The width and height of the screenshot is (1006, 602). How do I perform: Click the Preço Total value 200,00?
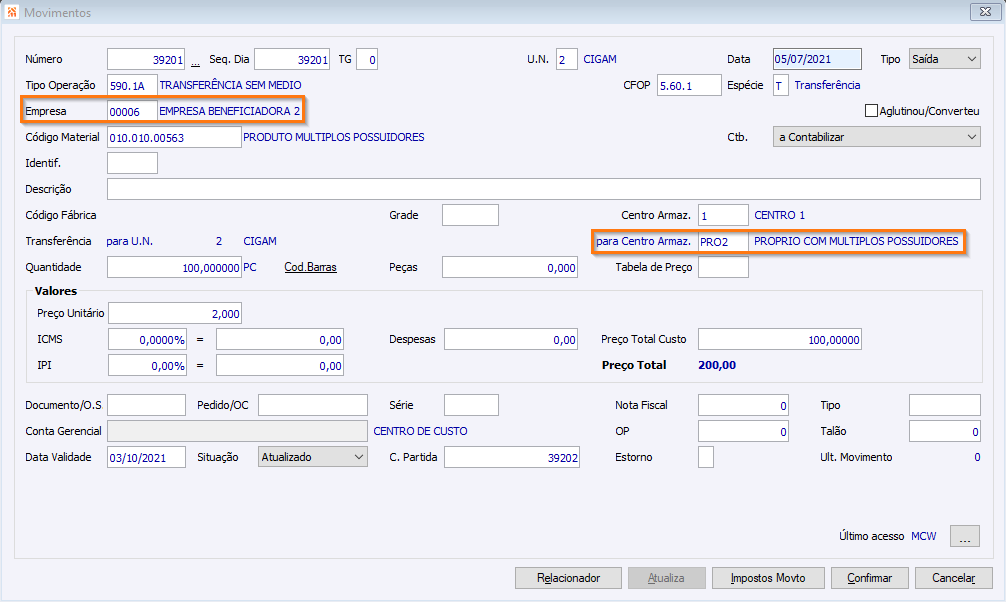point(717,365)
